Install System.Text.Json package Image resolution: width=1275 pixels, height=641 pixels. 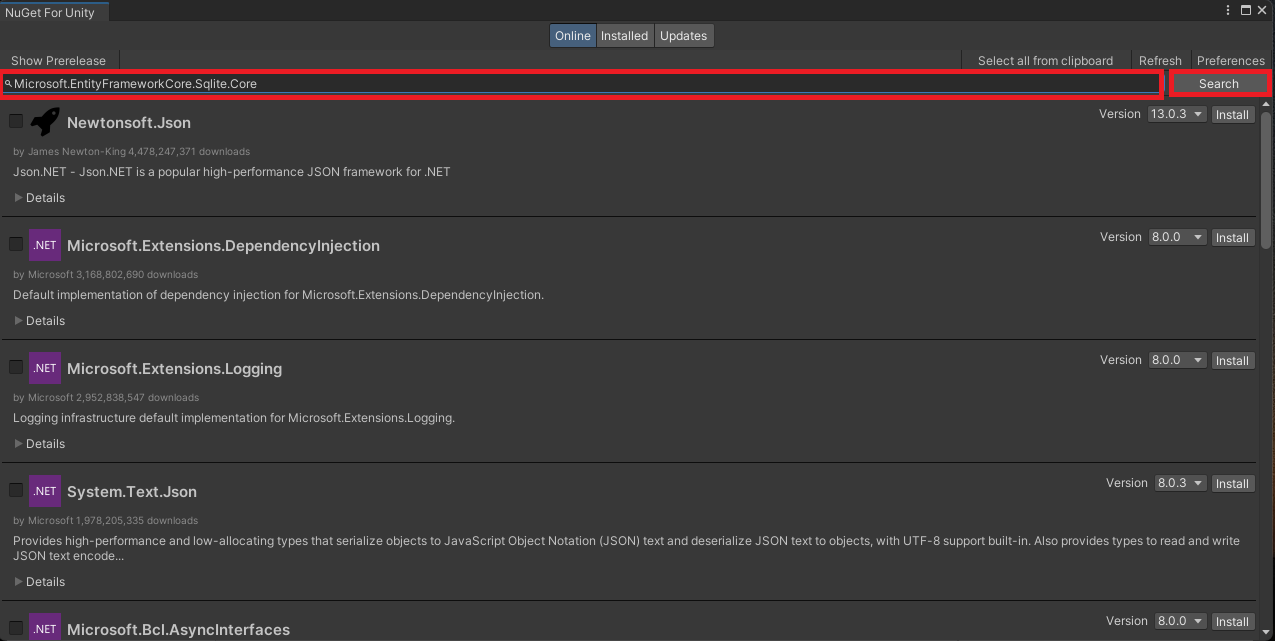(x=1232, y=484)
